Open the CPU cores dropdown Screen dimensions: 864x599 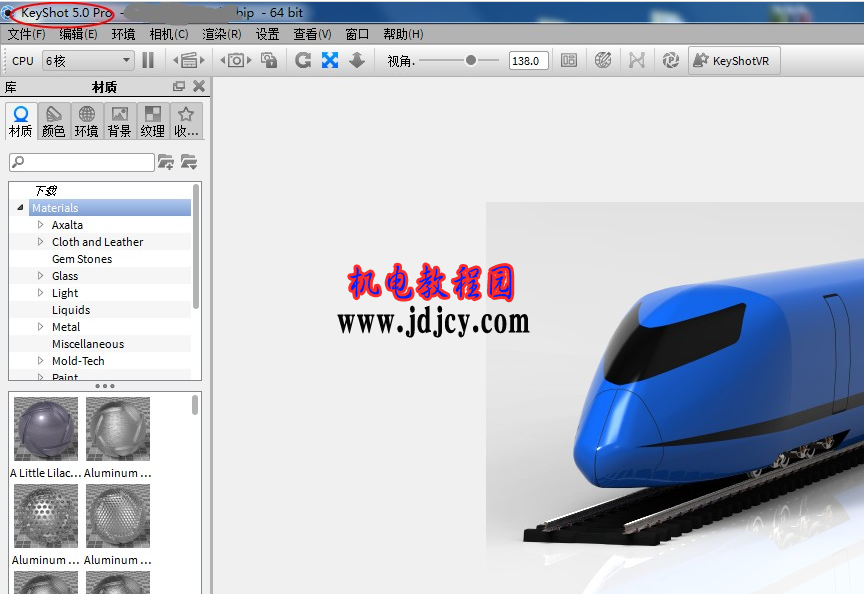pyautogui.click(x=88, y=61)
